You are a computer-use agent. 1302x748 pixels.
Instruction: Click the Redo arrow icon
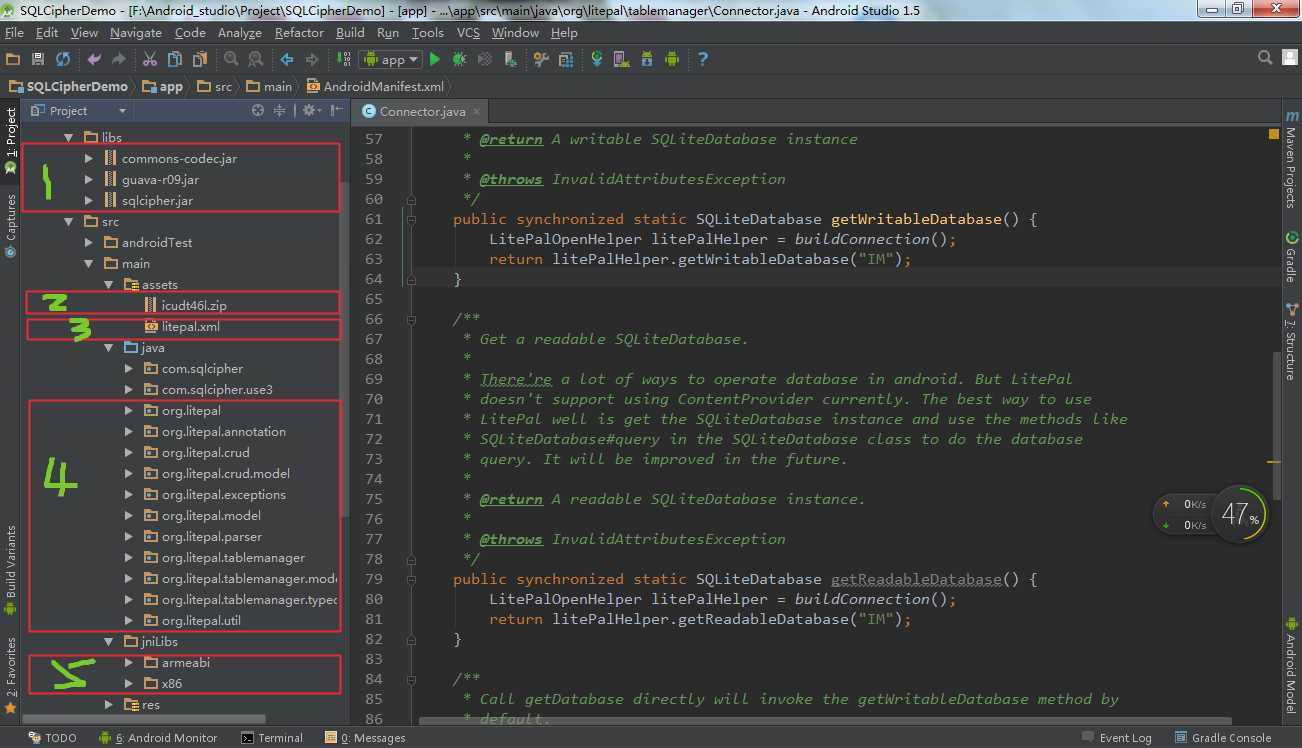point(118,60)
